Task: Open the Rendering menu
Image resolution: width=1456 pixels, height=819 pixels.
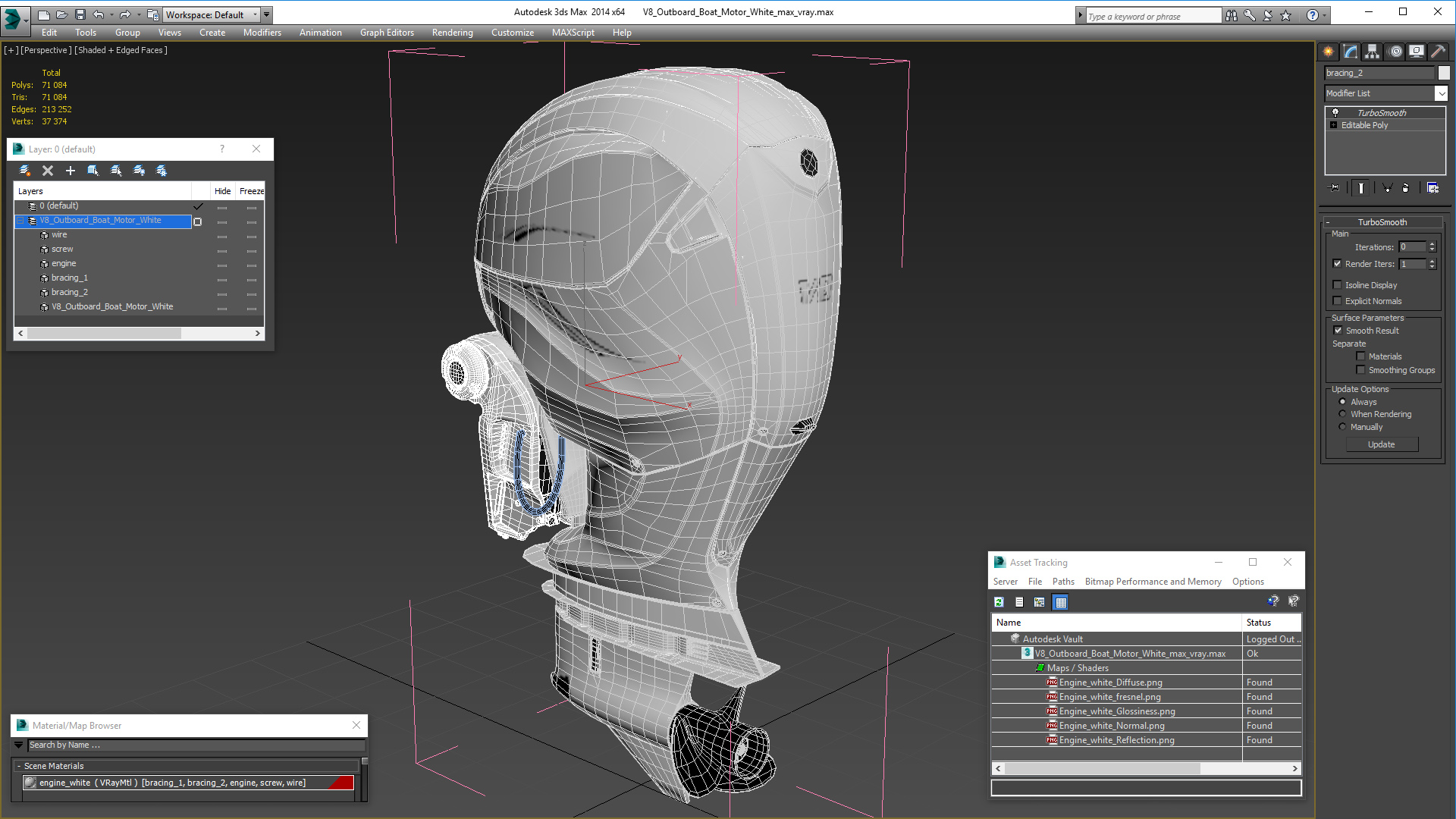Action: [452, 33]
